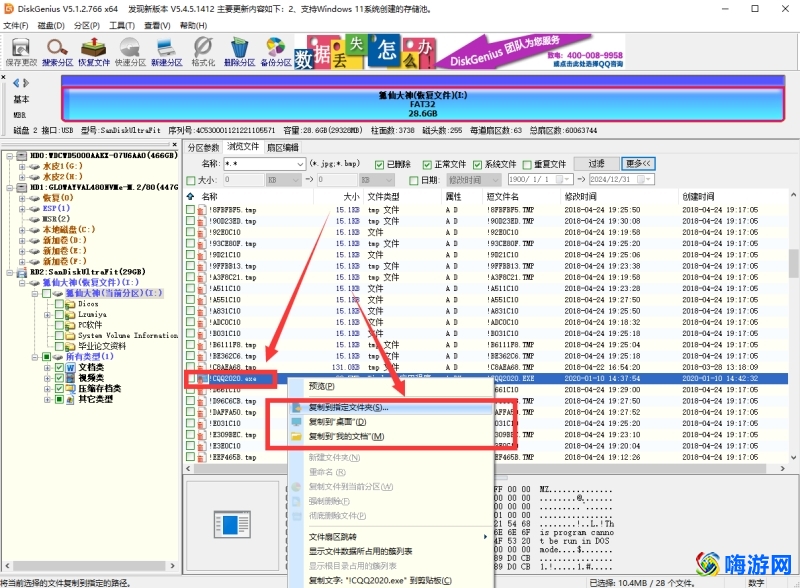Sort by the 文件类型 column header
800x588 pixels.
[x=383, y=197]
